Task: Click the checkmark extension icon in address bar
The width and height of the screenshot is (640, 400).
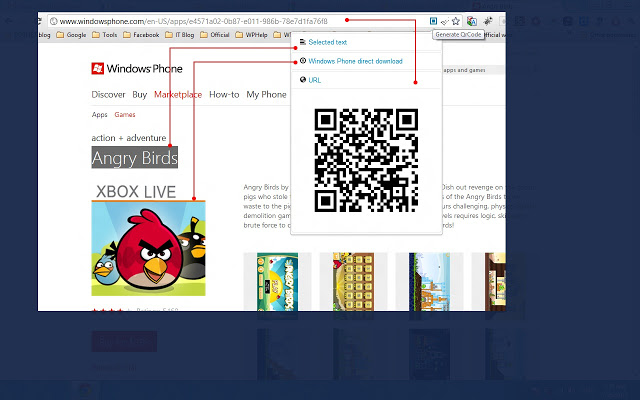Action: (x=445, y=21)
